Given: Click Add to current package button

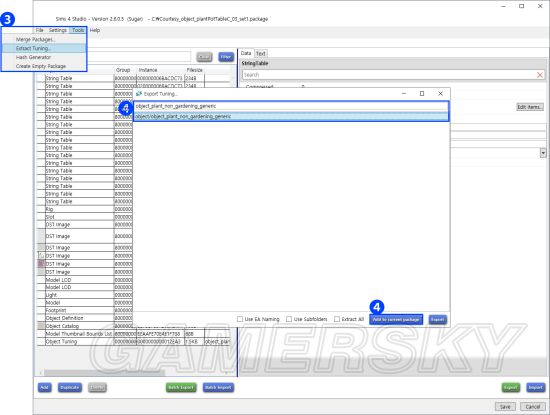Looking at the screenshot, I should point(396,320).
